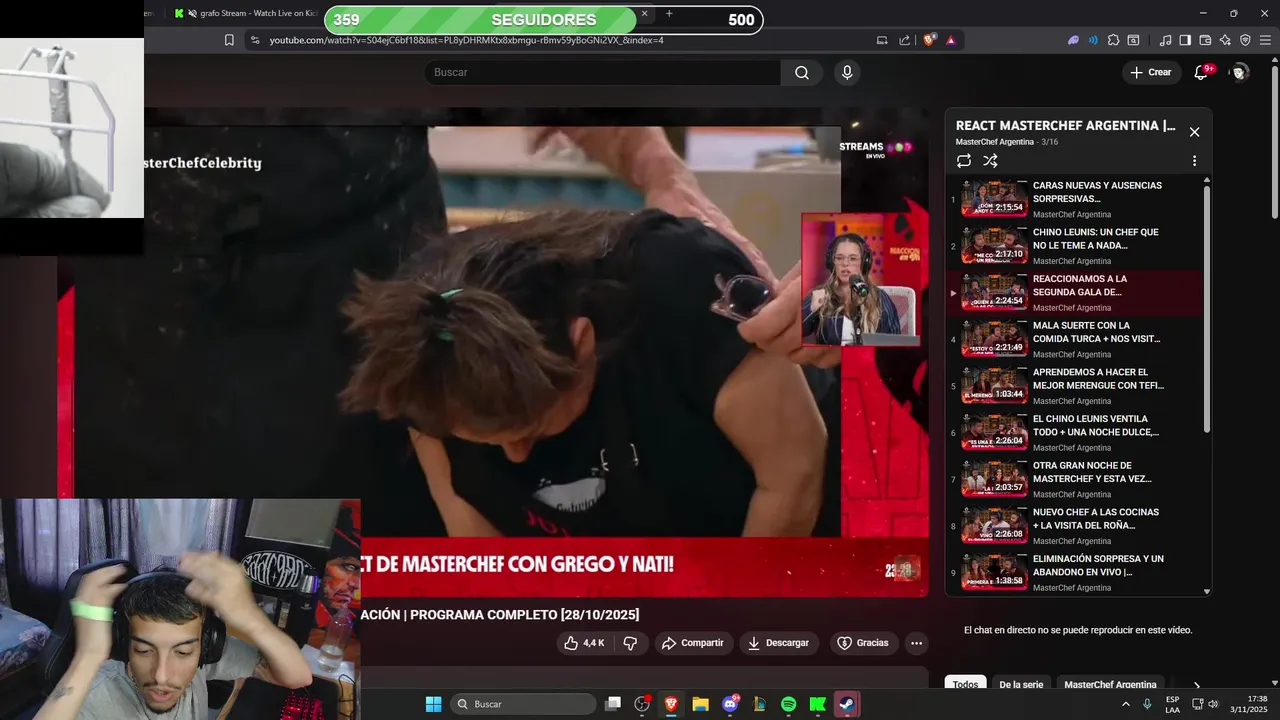Open ELIMINACIÓN SORPRESA Y UN ABANDONO video
The height and width of the screenshot is (720, 1280).
click(x=1074, y=573)
